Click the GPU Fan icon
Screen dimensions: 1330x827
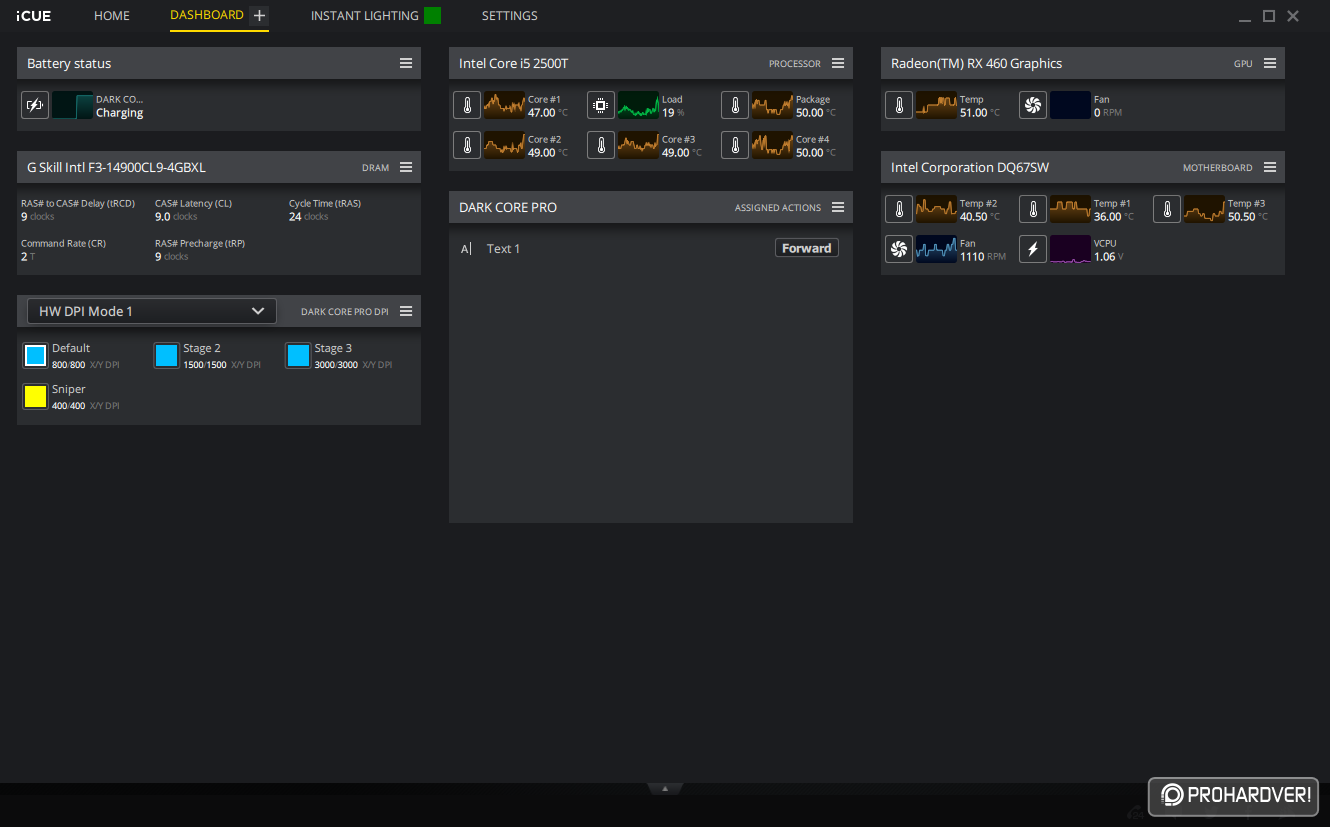1033,105
